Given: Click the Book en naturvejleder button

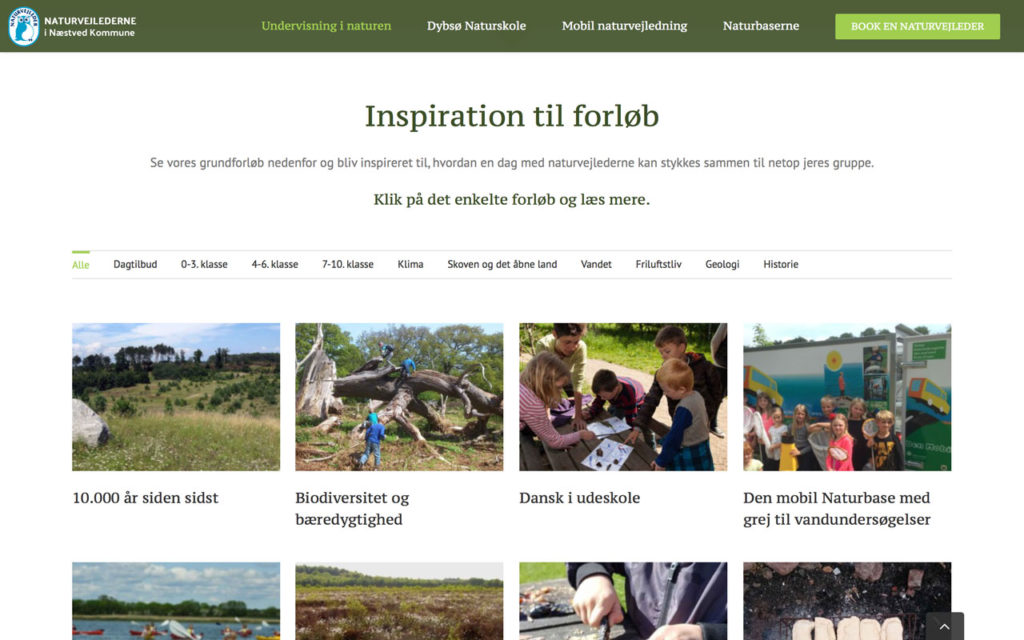Looking at the screenshot, I should (917, 26).
